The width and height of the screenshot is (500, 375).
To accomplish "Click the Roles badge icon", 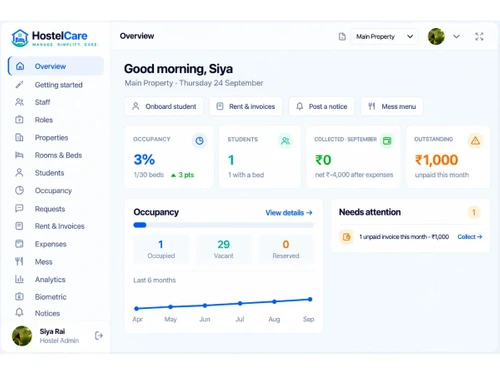I will point(19,120).
